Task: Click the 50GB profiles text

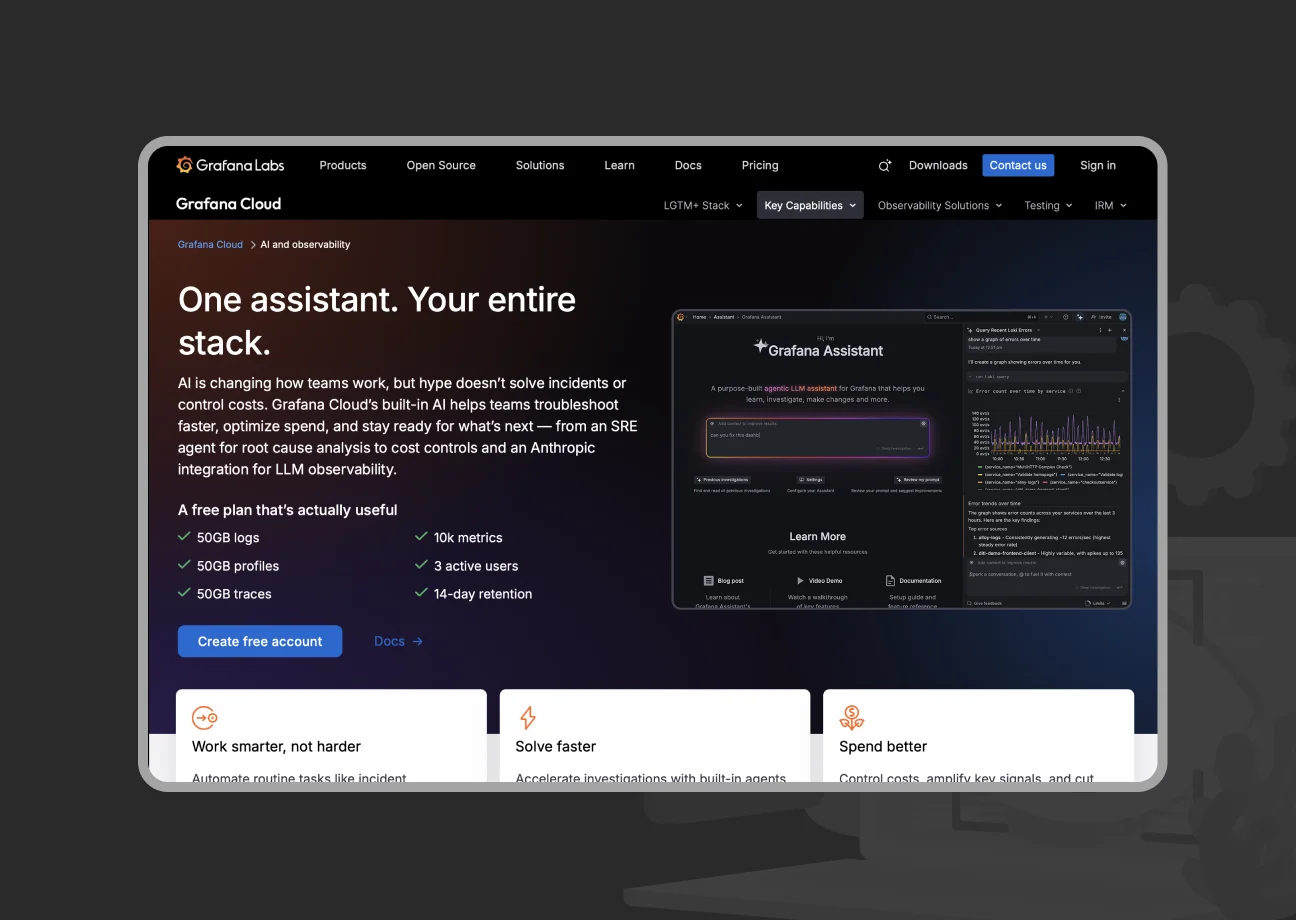Action: 238,565
